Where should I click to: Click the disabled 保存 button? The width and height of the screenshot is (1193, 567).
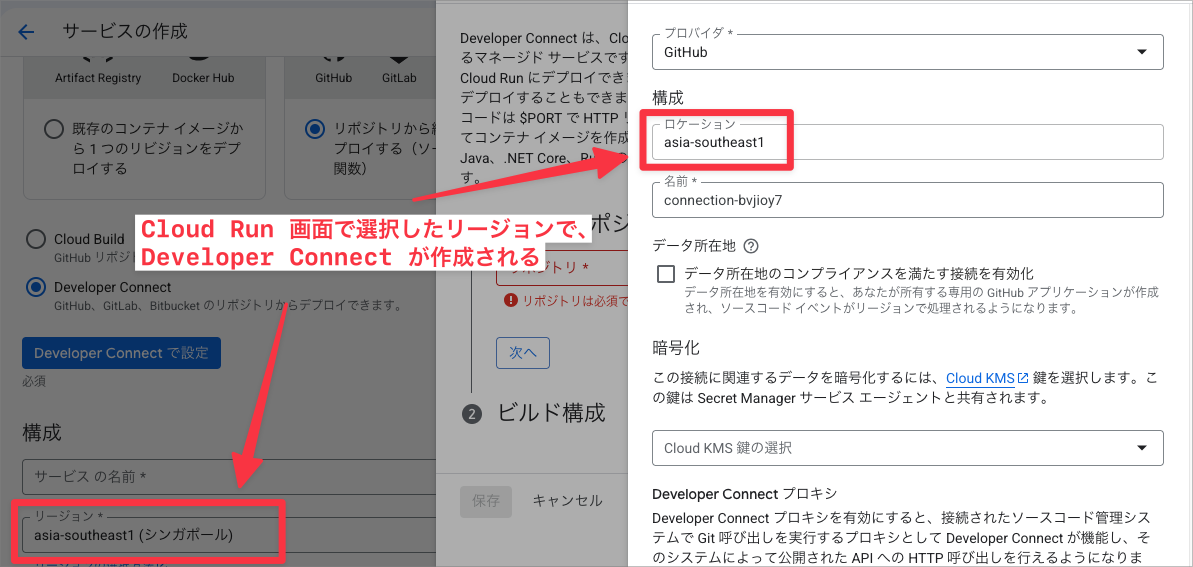coord(485,501)
